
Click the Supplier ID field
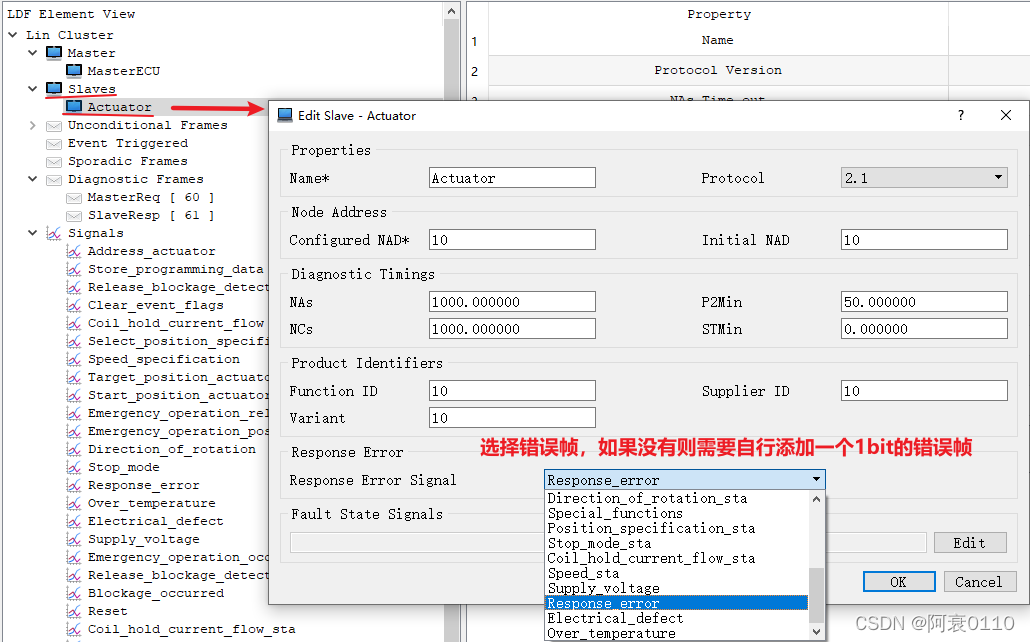(x=924, y=391)
